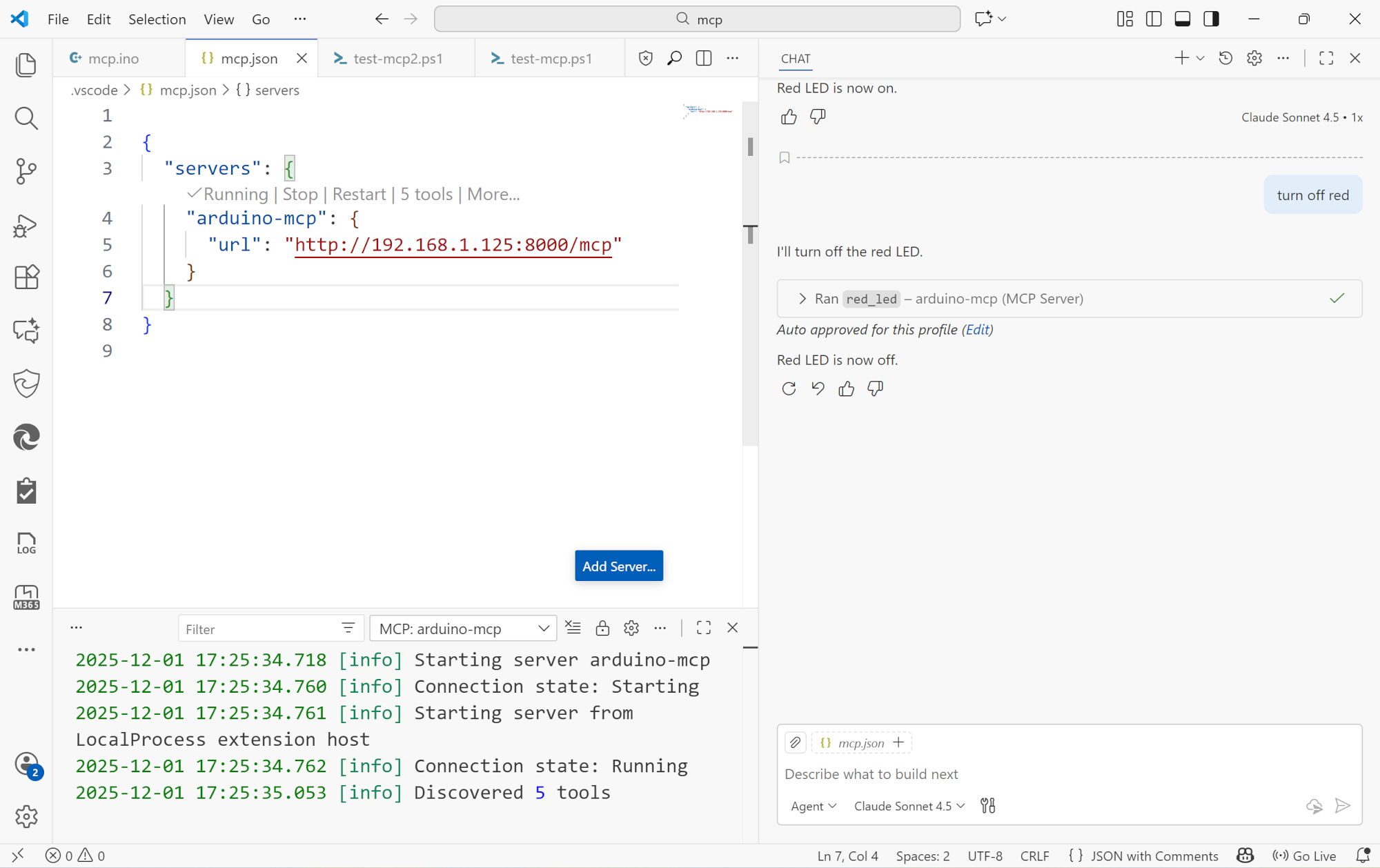Click the Add Server button

[618, 566]
